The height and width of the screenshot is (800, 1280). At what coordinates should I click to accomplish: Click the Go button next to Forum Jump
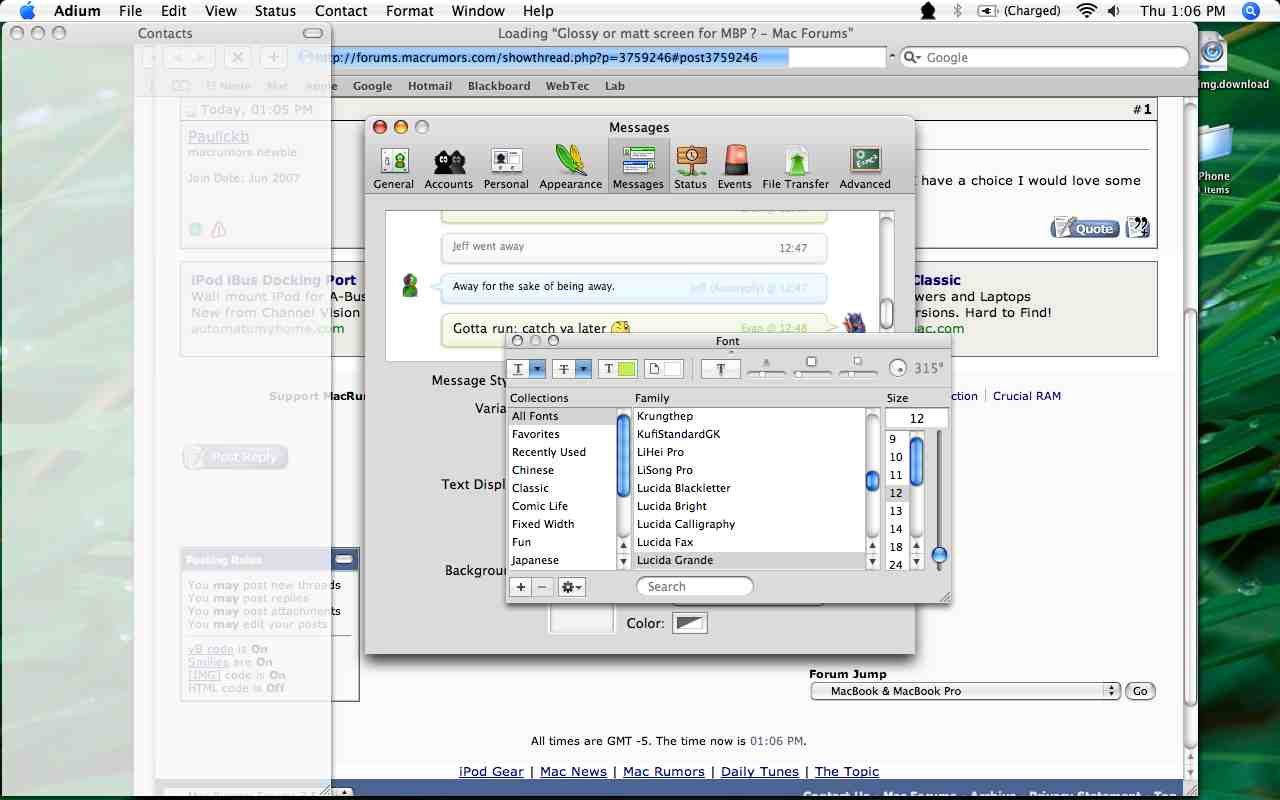pyautogui.click(x=1140, y=691)
